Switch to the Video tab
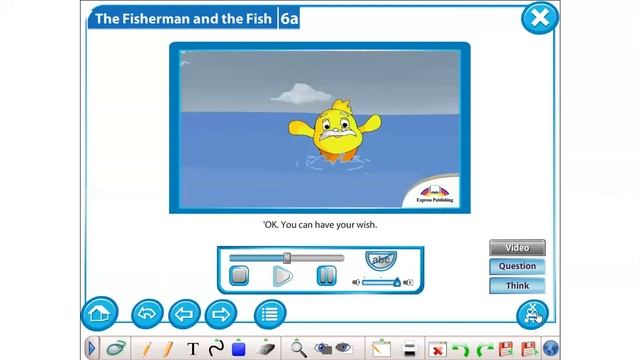This screenshot has height=360, width=640. click(x=517, y=248)
